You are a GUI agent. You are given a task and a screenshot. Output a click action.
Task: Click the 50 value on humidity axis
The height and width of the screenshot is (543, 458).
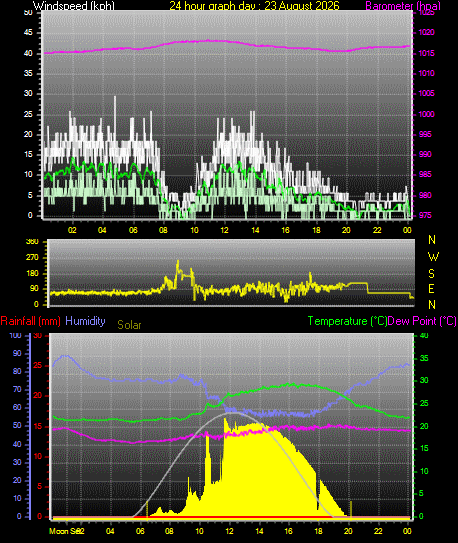(x=17, y=426)
